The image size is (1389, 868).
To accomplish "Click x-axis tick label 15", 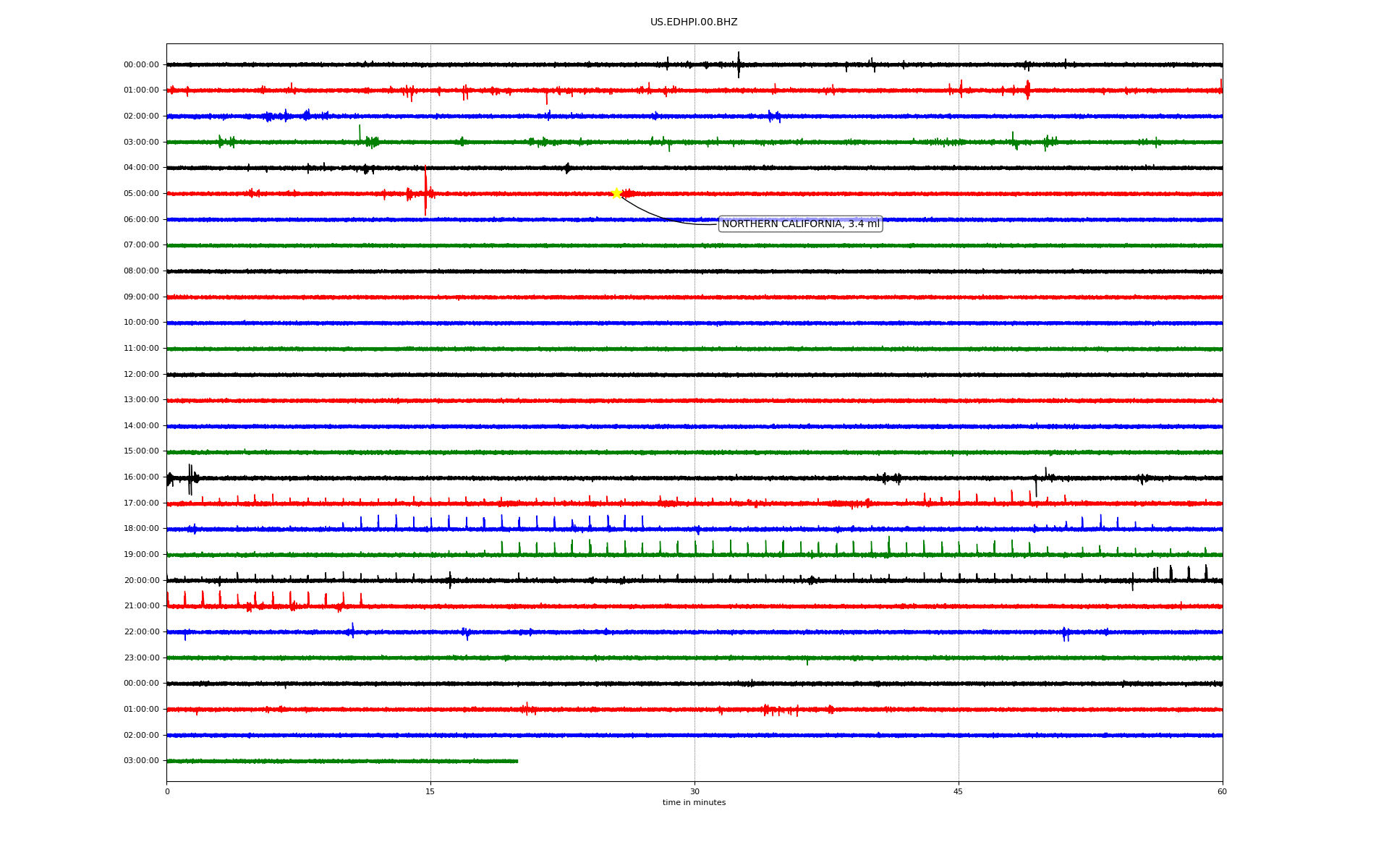I will pyautogui.click(x=430, y=791).
